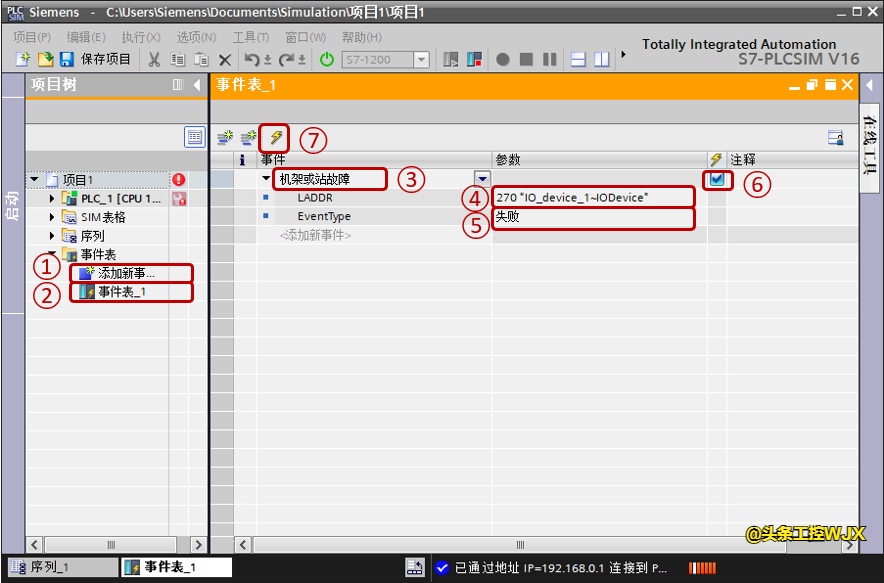Click the stop square icon

point(526,60)
